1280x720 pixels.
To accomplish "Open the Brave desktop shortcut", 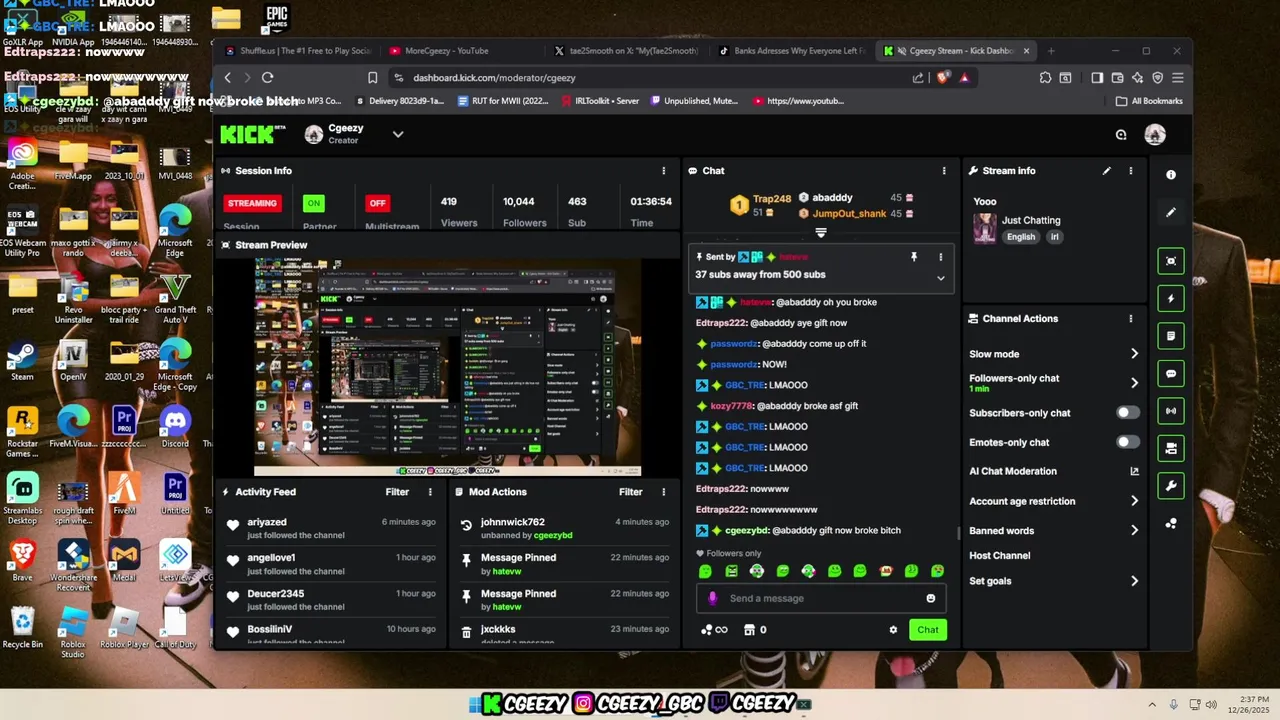I will pyautogui.click(x=22, y=561).
